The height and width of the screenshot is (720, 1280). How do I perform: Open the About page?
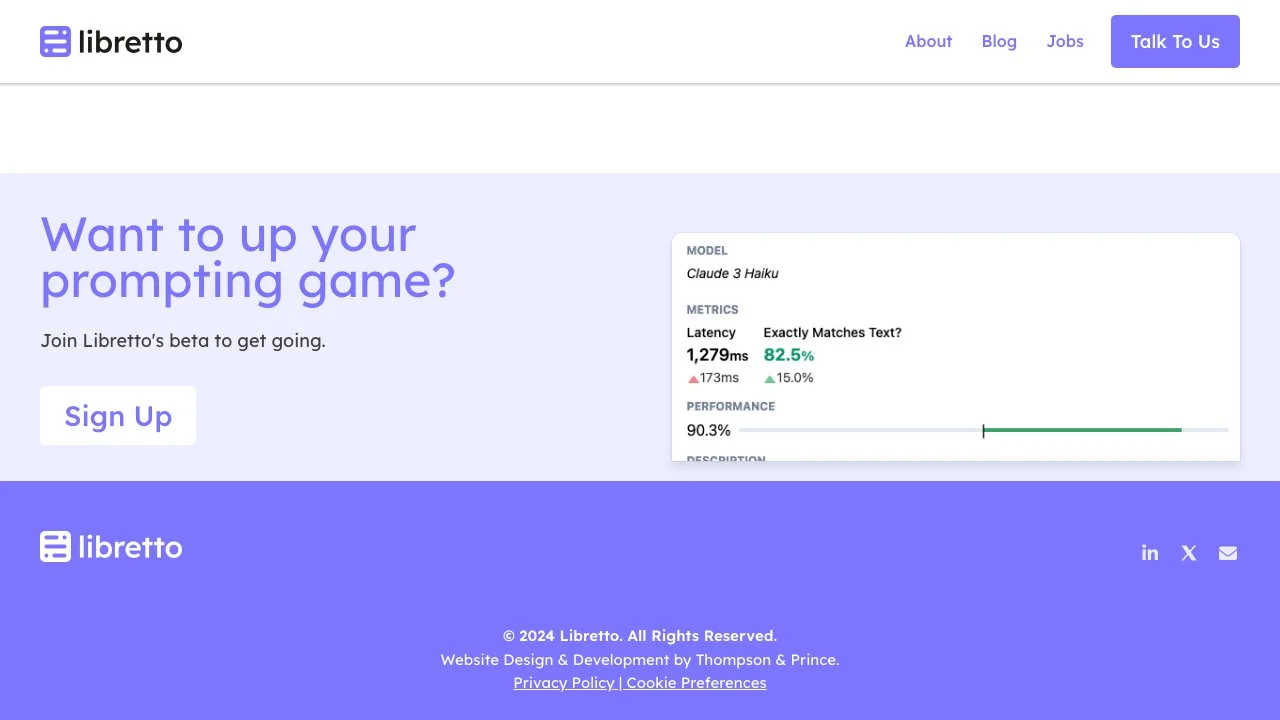pos(928,41)
